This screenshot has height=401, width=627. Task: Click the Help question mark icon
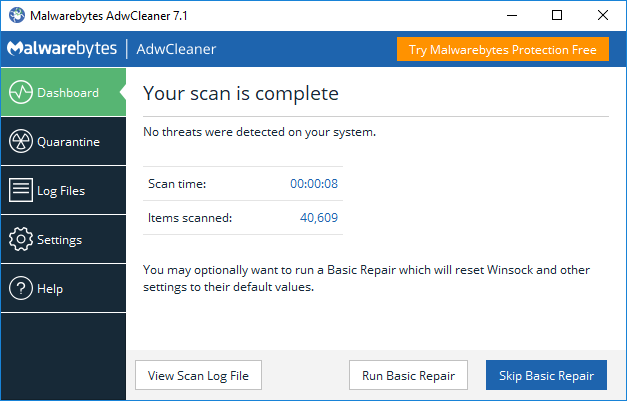(x=21, y=288)
